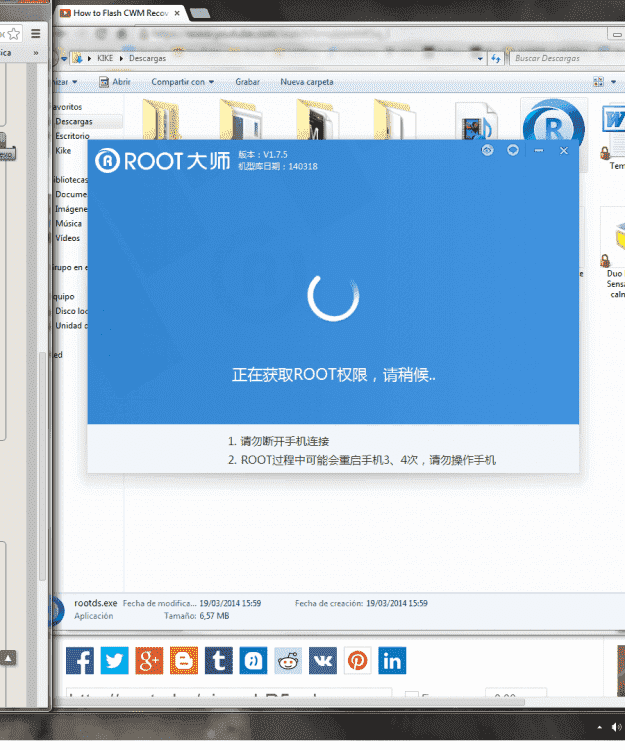Image resolution: width=625 pixels, height=750 pixels.
Task: Expand the Organizar dropdown menu
Action: tap(66, 82)
